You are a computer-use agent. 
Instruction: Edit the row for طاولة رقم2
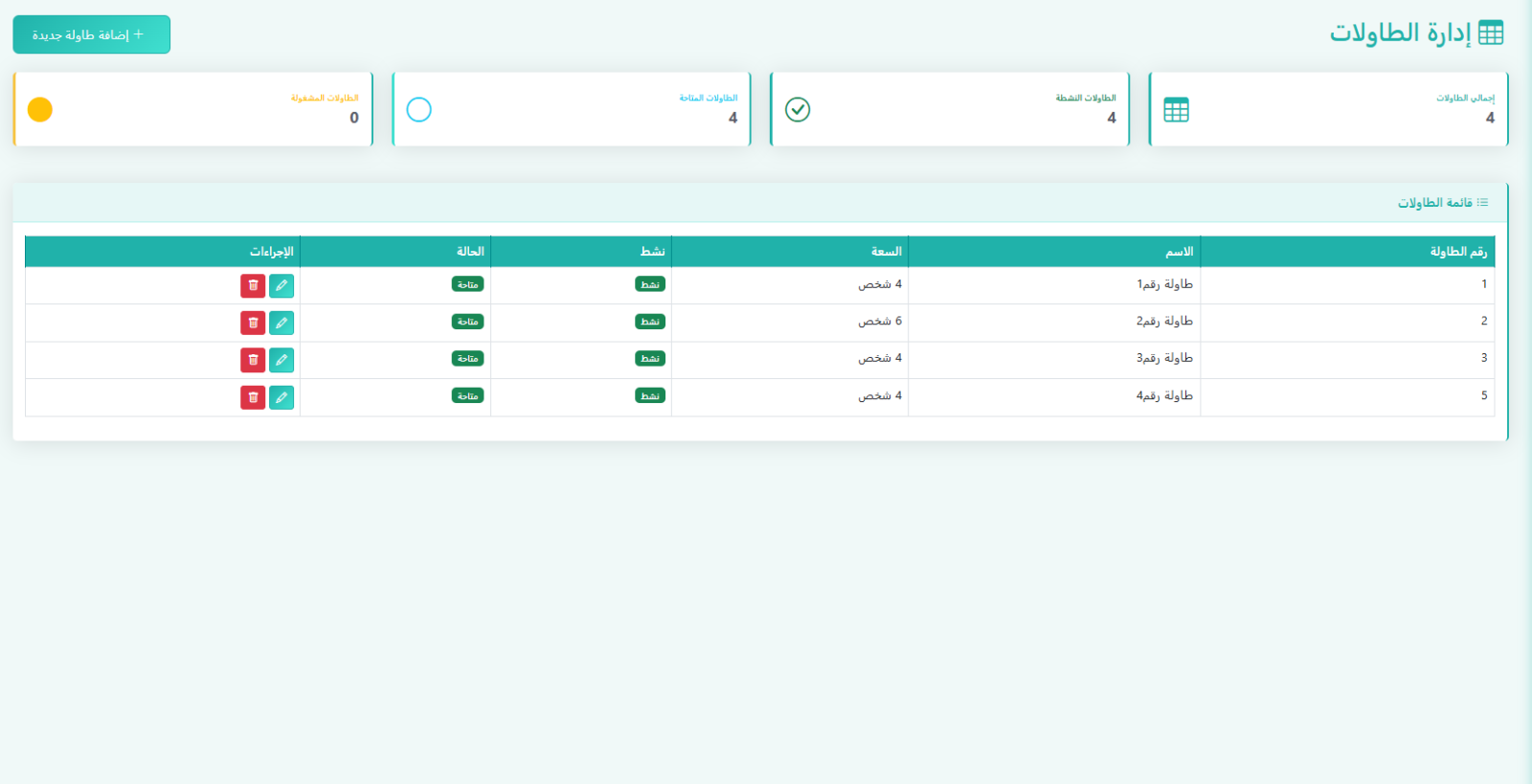[x=282, y=323]
